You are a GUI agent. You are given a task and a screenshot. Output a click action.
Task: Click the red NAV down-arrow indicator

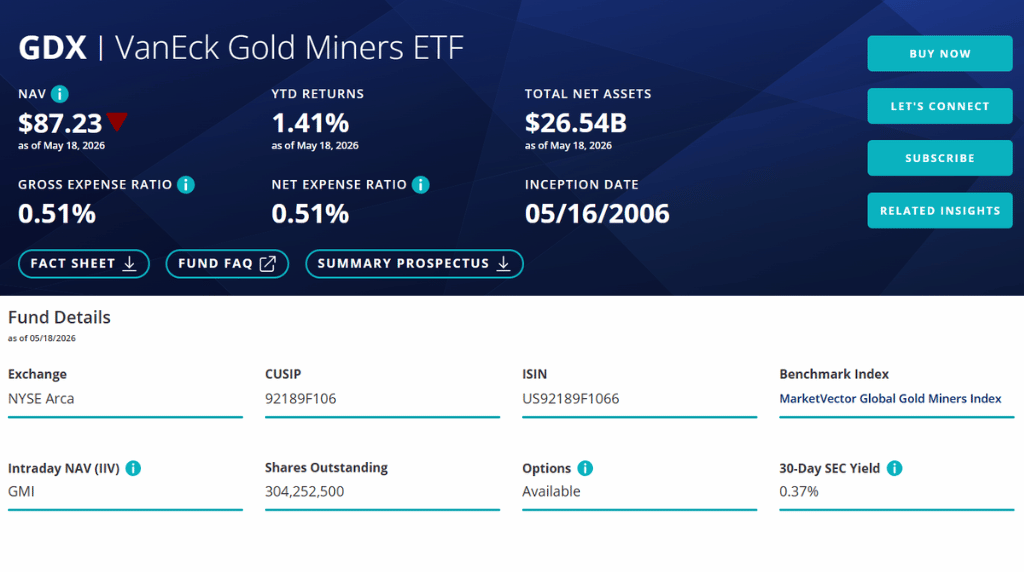tap(117, 121)
